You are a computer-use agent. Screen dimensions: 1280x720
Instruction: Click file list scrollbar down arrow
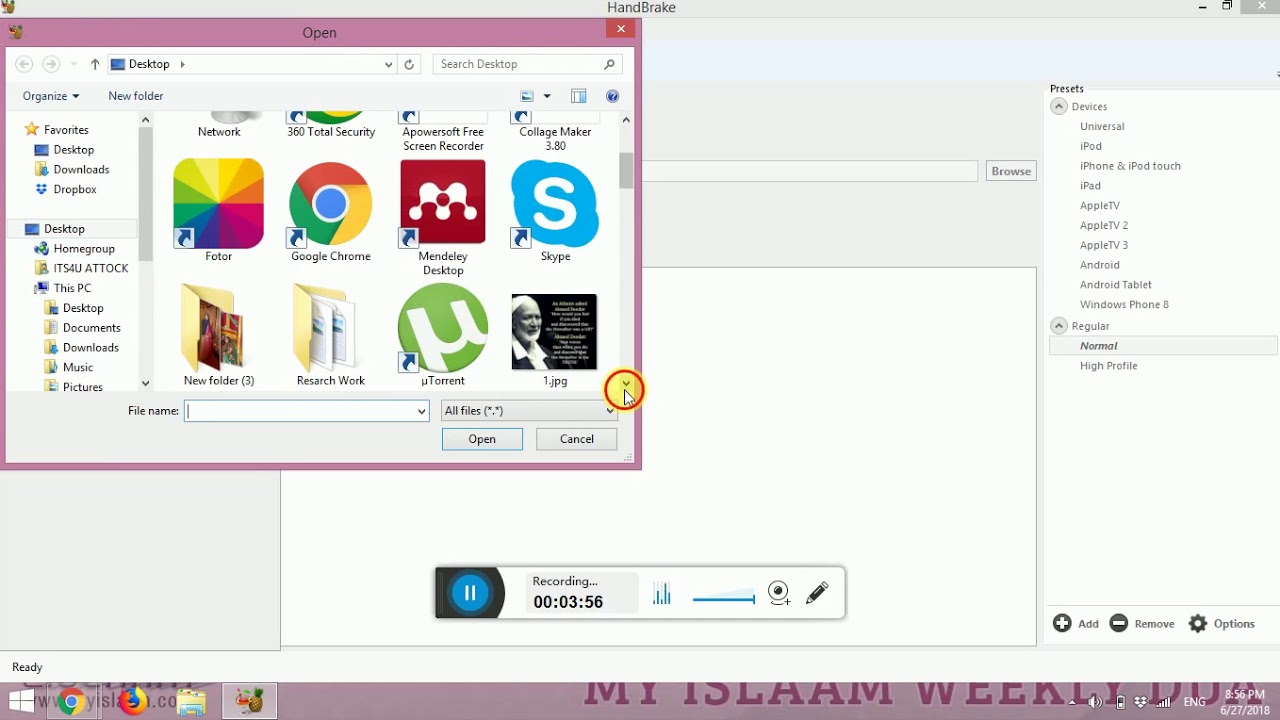click(626, 383)
